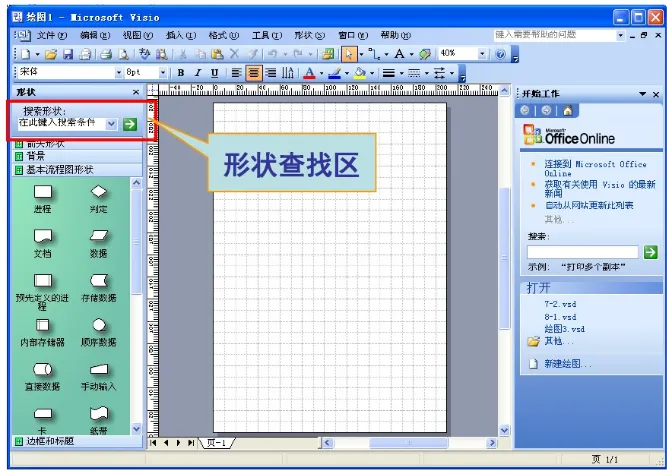Click the Copy icon
This screenshot has width=667, height=470.
pyautogui.click(x=200, y=54)
